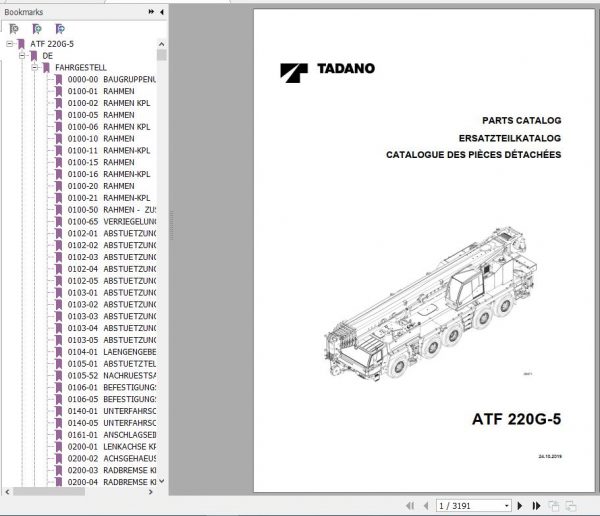Open bookmark 0140-01 UNTERFAHRSCHUTZ
Screen dimensions: 600x516
click(x=111, y=411)
